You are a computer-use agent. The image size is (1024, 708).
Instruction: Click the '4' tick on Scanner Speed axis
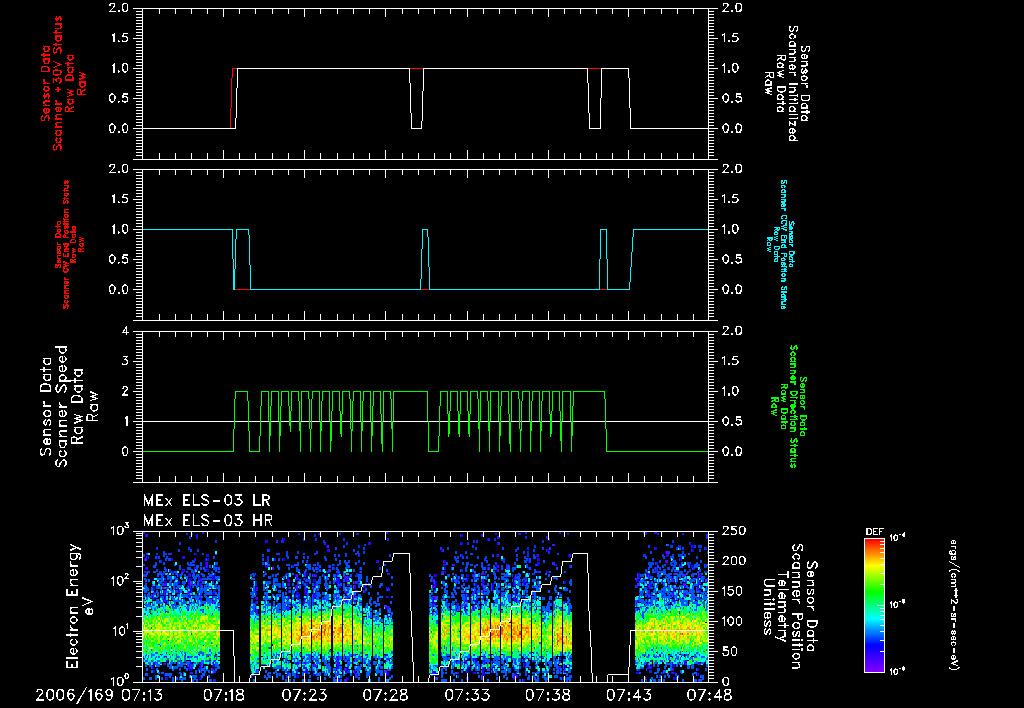[x=125, y=331]
